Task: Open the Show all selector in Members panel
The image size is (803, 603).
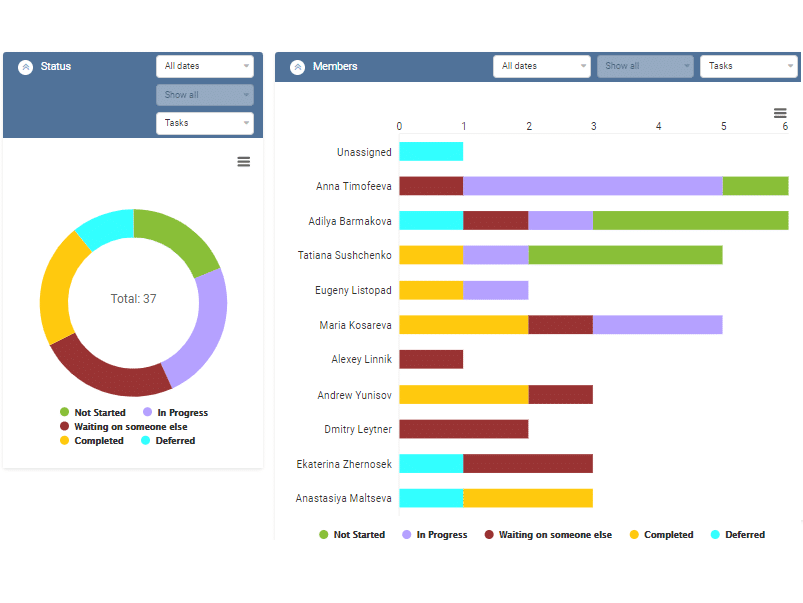Action: coord(644,66)
